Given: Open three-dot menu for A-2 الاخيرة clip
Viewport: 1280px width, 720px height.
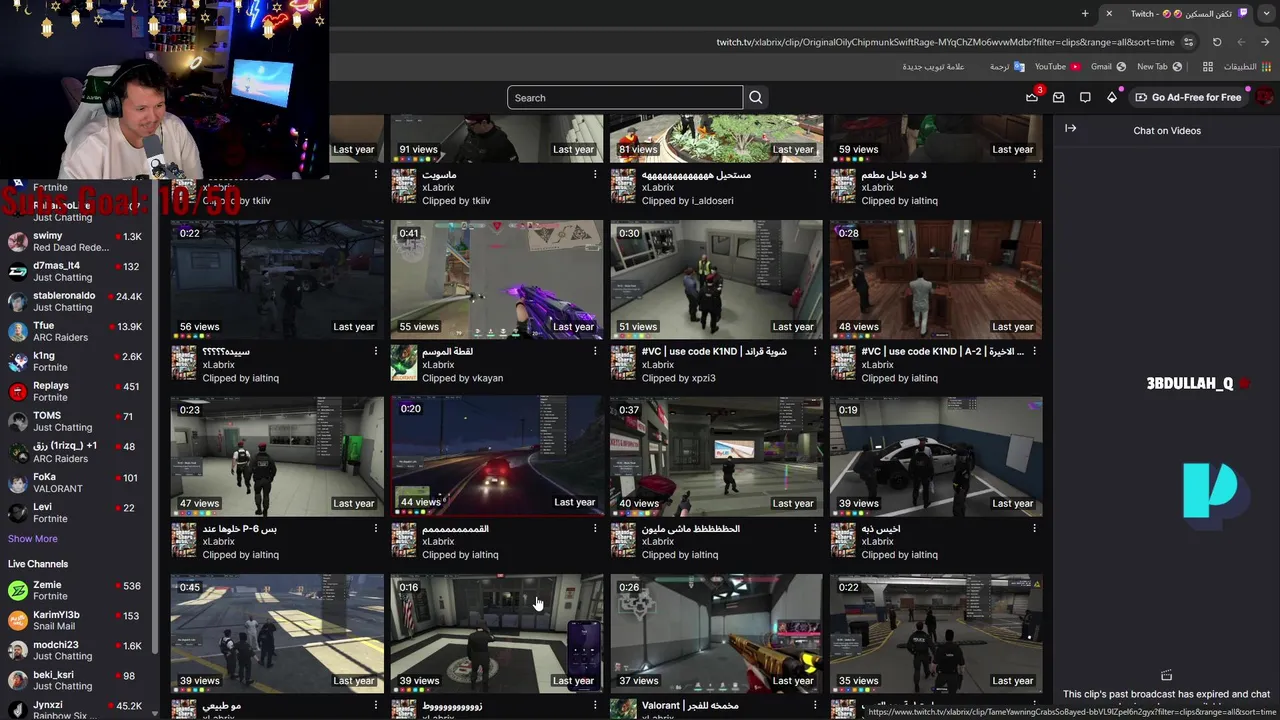Looking at the screenshot, I should click(x=1034, y=351).
